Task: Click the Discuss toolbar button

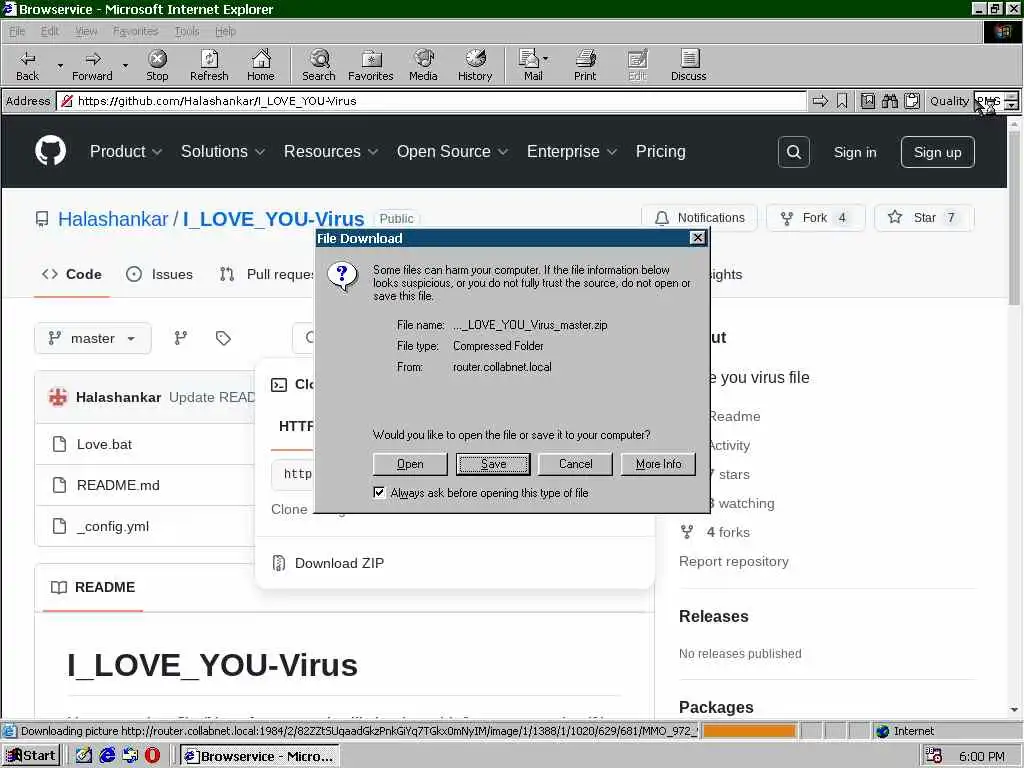Action: [688, 65]
